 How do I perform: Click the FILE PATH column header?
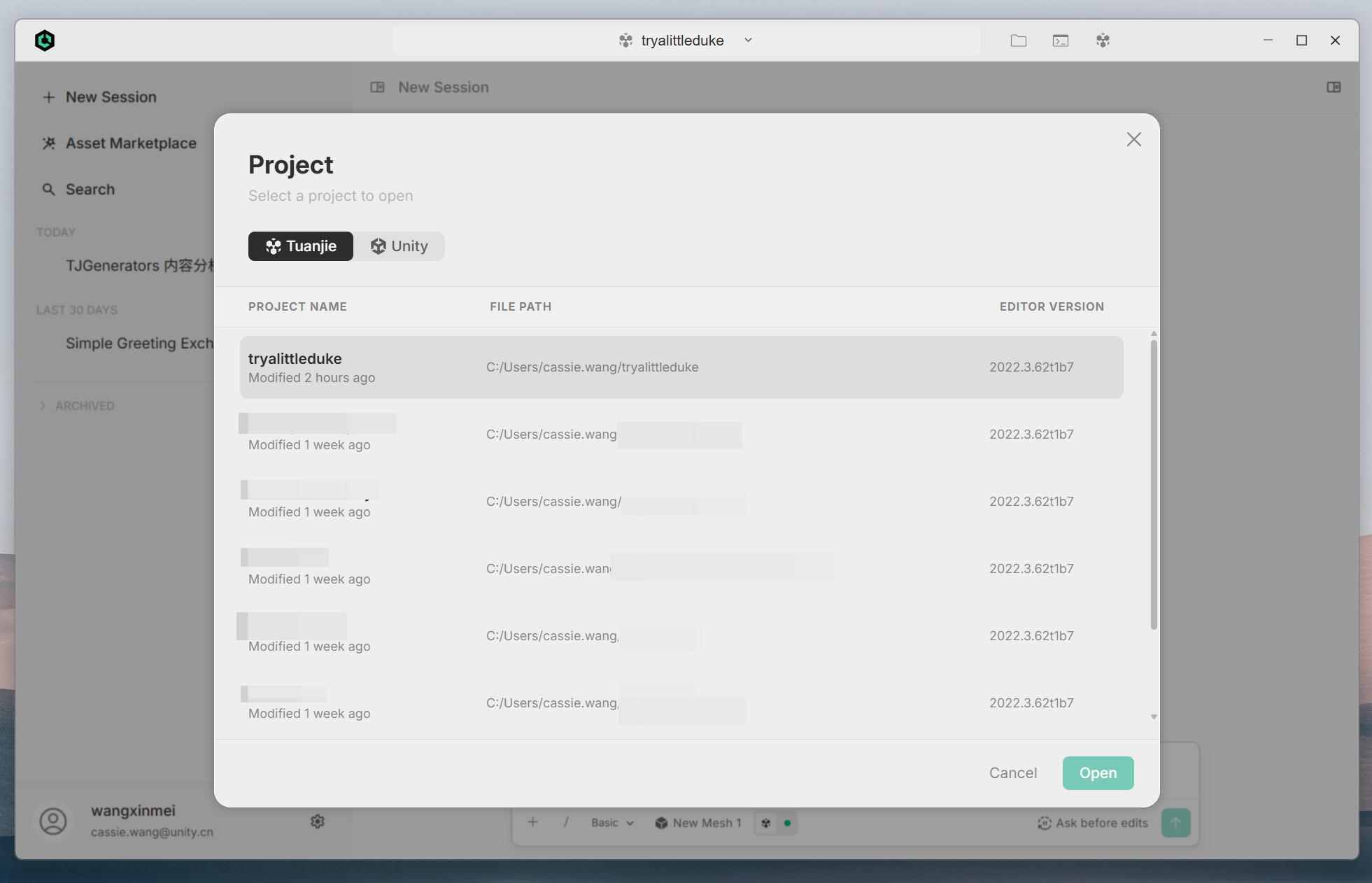tap(521, 306)
